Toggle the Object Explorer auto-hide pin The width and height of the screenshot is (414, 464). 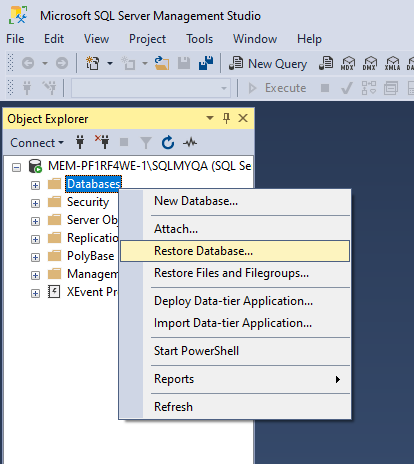[x=226, y=118]
